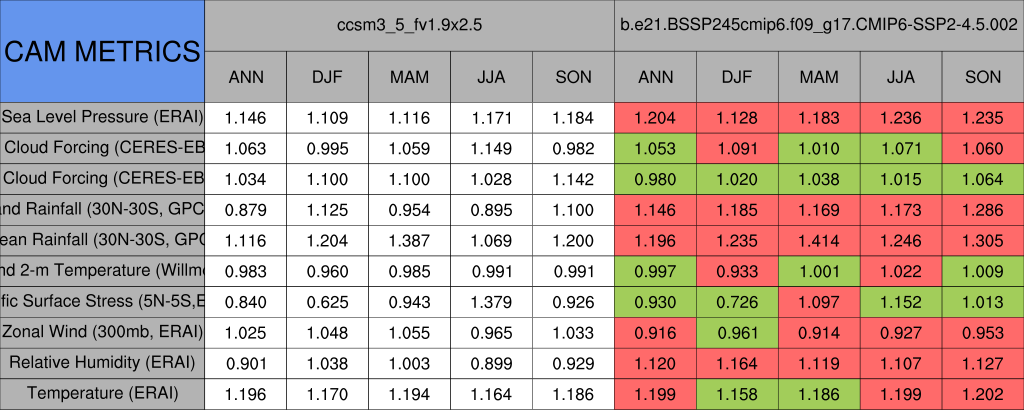Select the Temperature (ERAI) row label

coord(102,393)
